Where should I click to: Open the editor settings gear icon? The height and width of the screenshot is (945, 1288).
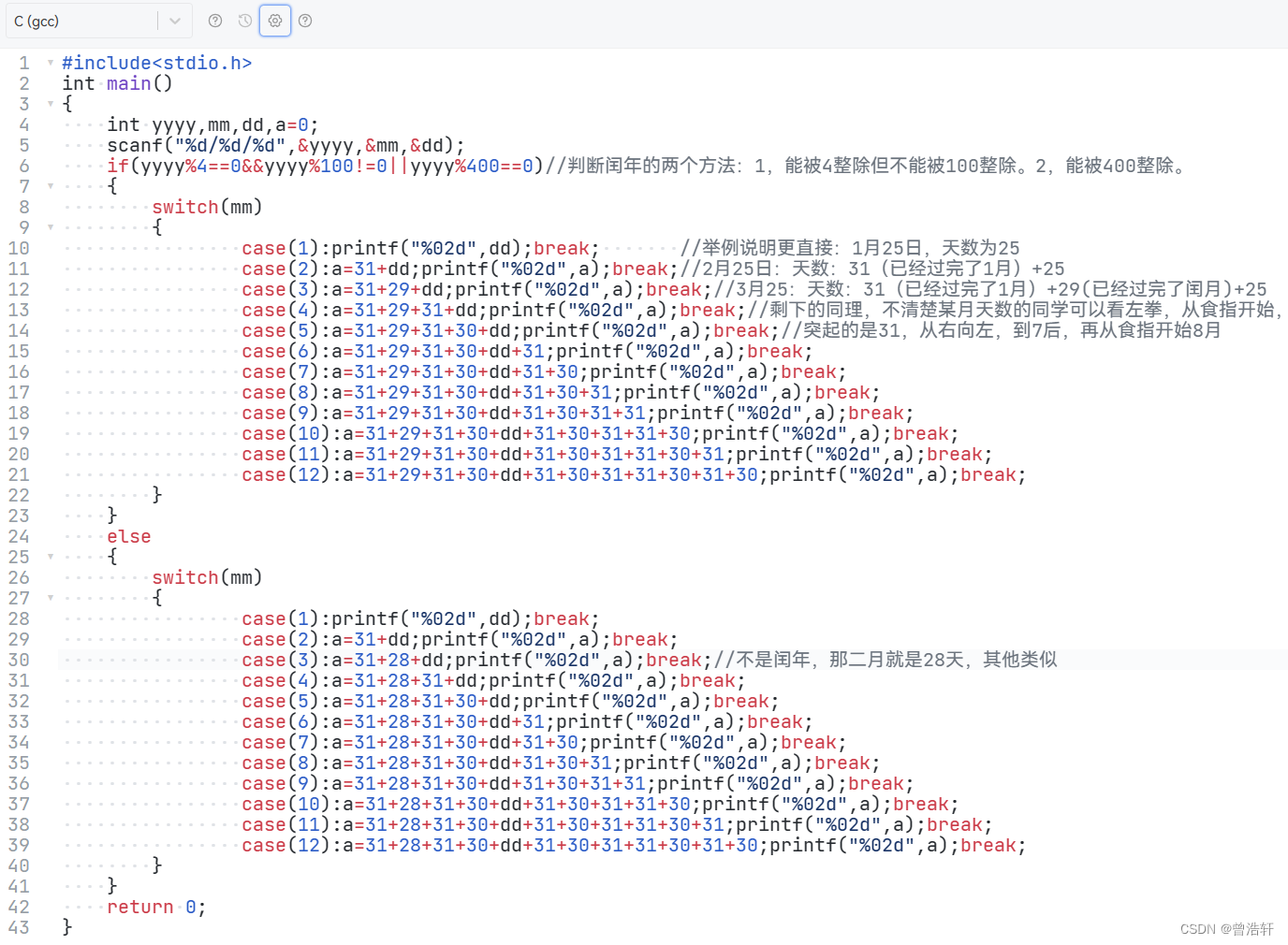(274, 21)
